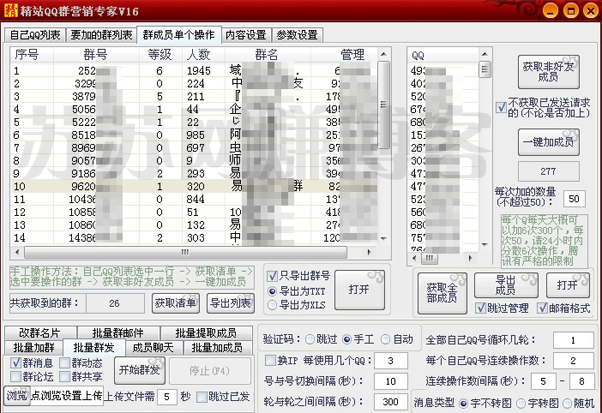Click the 每次加的数量 input field
The width and height of the screenshot is (602, 413).
[x=574, y=198]
